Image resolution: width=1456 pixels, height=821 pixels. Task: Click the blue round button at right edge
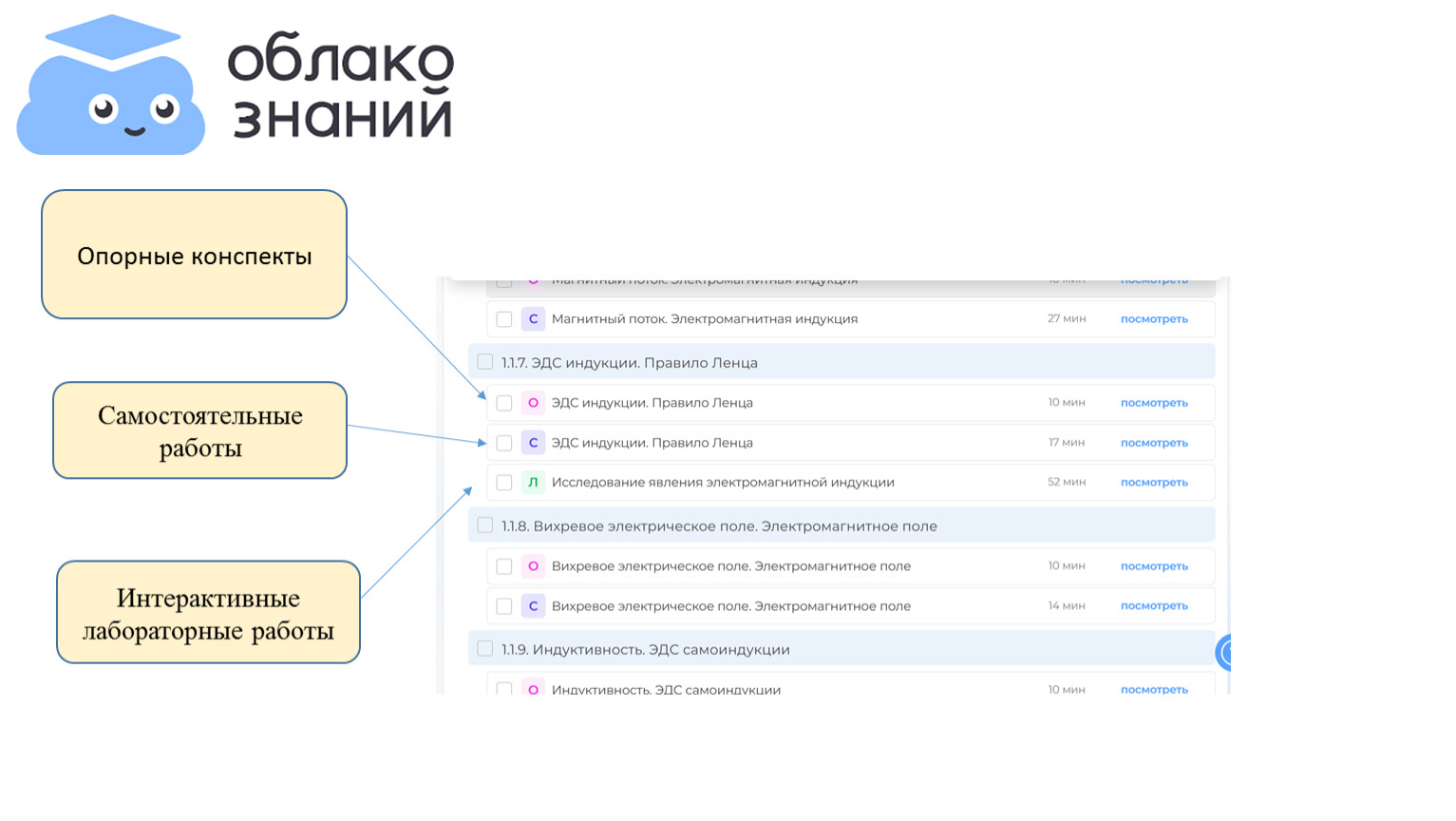click(x=1224, y=653)
